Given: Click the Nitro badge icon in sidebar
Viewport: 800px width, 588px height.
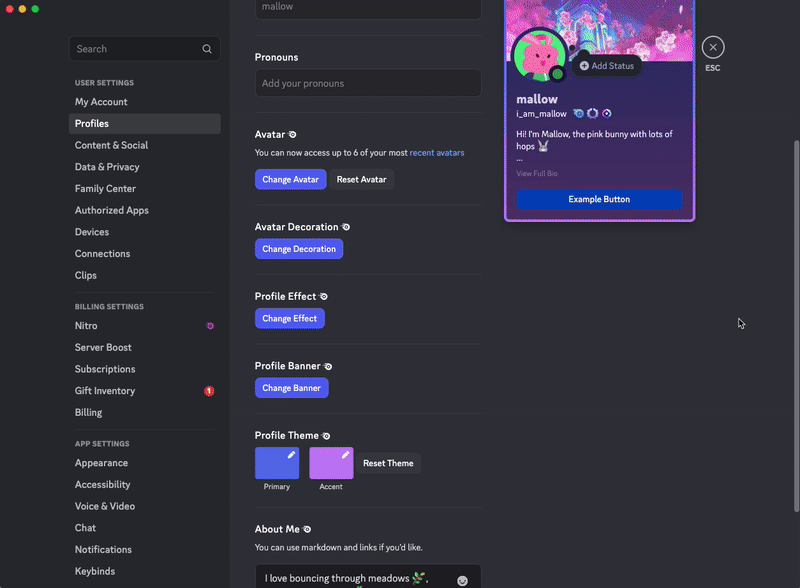Looking at the screenshot, I should point(210,326).
